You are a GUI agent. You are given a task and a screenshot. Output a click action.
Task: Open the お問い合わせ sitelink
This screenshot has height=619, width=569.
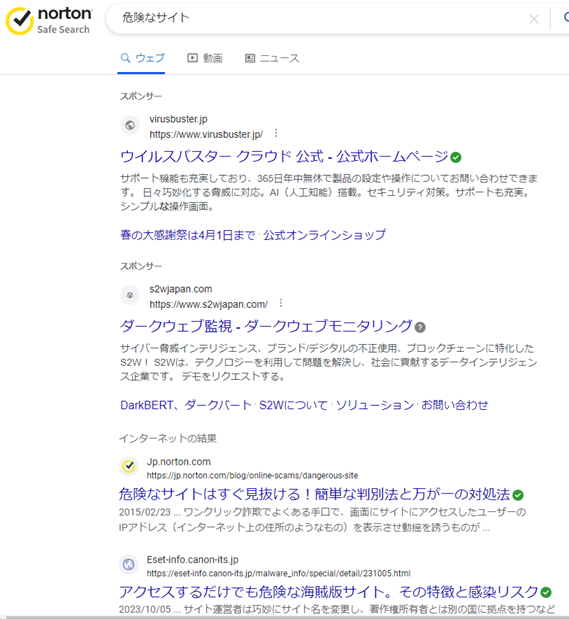[x=454, y=405]
